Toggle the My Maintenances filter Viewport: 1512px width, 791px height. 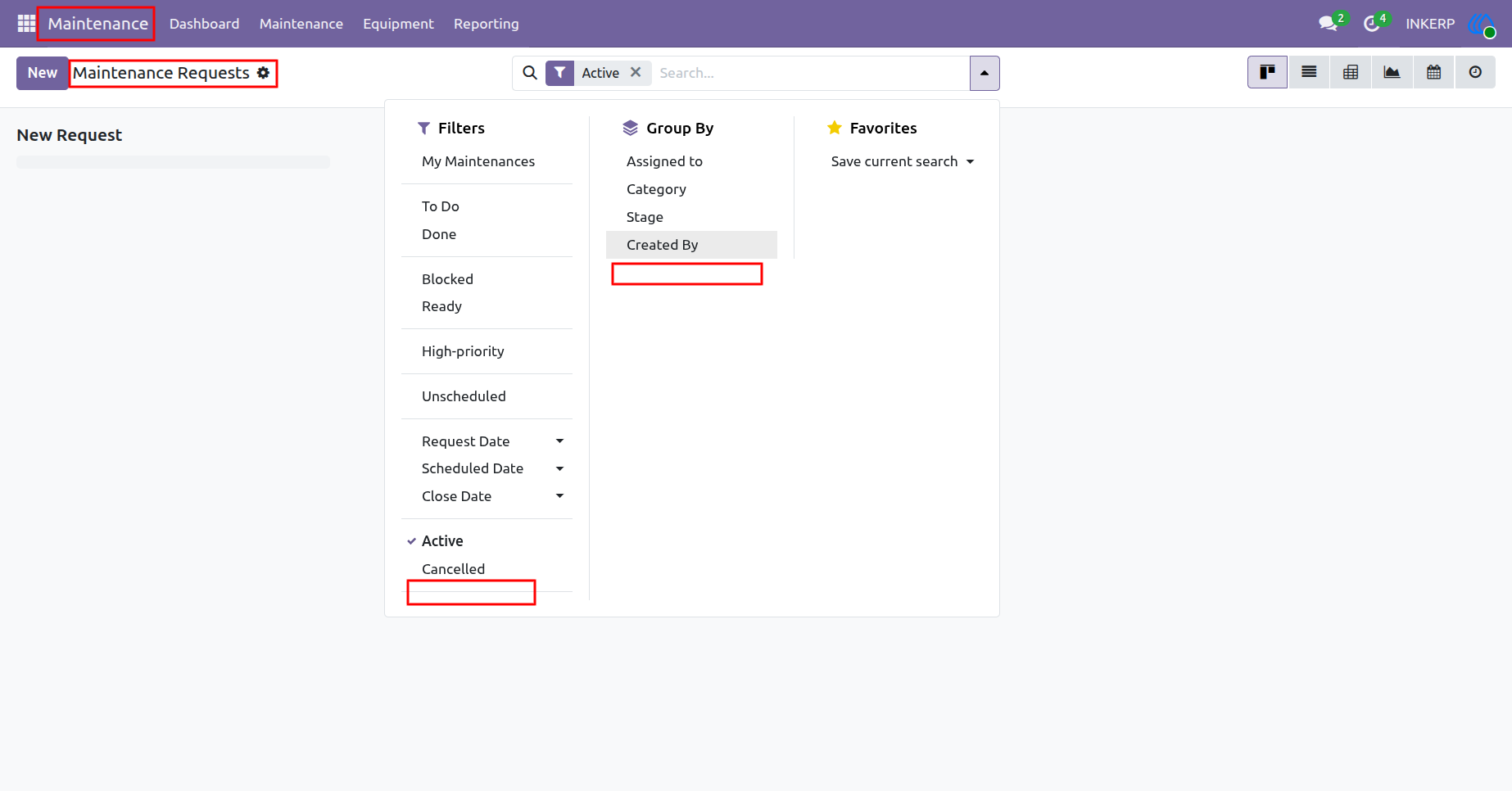(487, 161)
